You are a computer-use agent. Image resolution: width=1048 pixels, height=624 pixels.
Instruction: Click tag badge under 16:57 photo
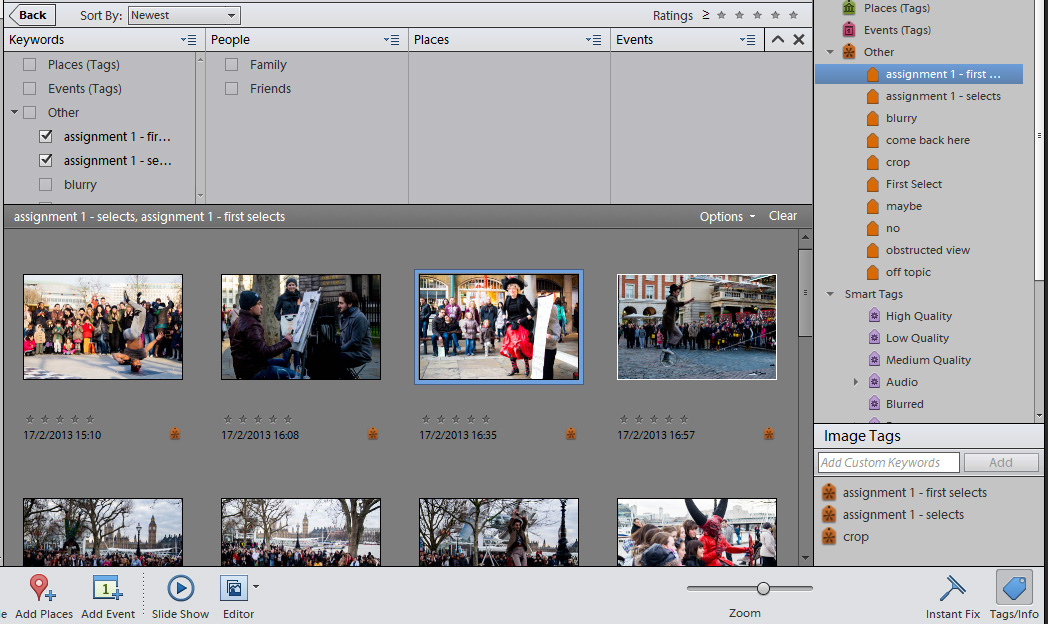pos(769,434)
